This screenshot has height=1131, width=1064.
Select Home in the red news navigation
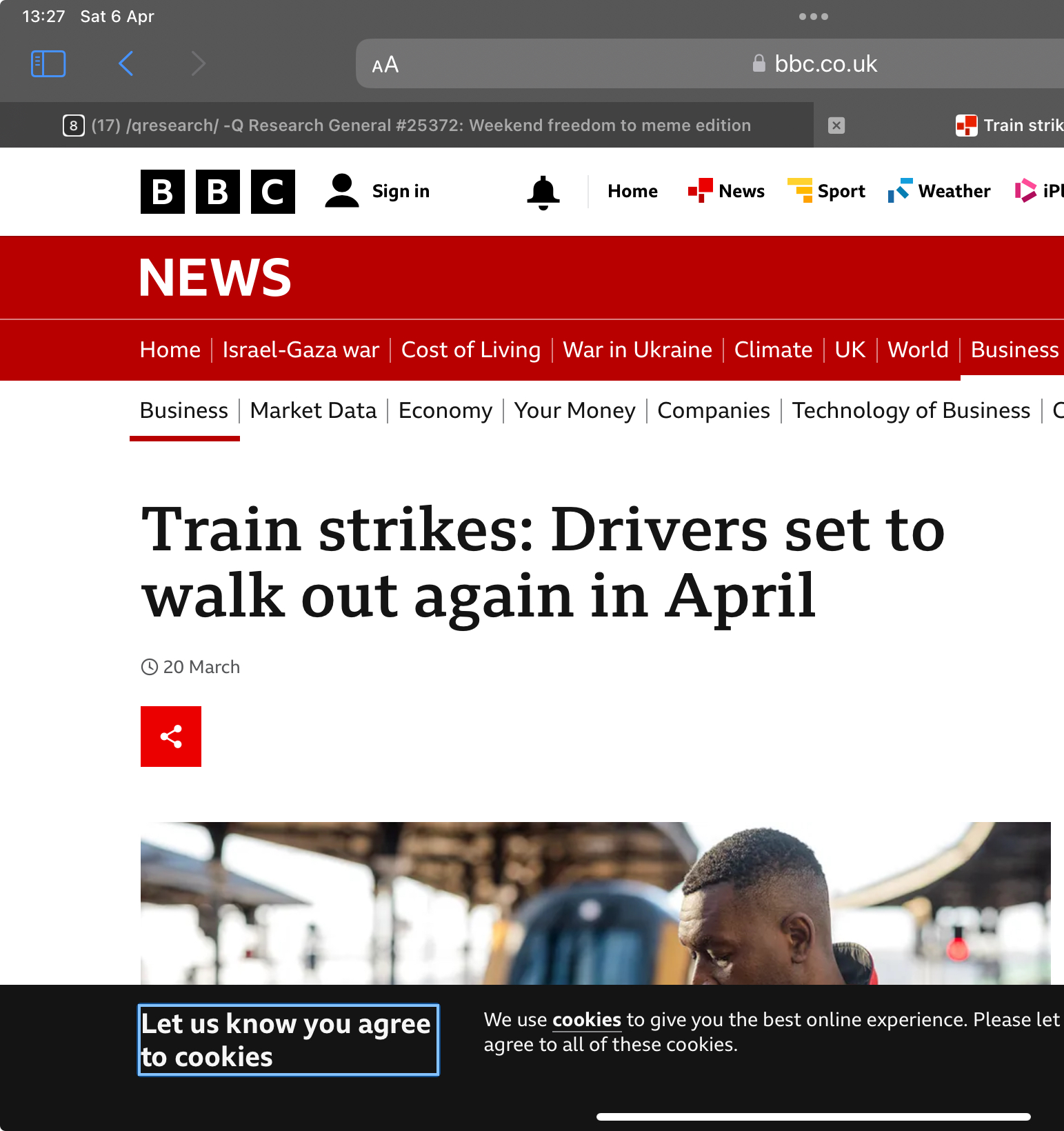pos(170,350)
